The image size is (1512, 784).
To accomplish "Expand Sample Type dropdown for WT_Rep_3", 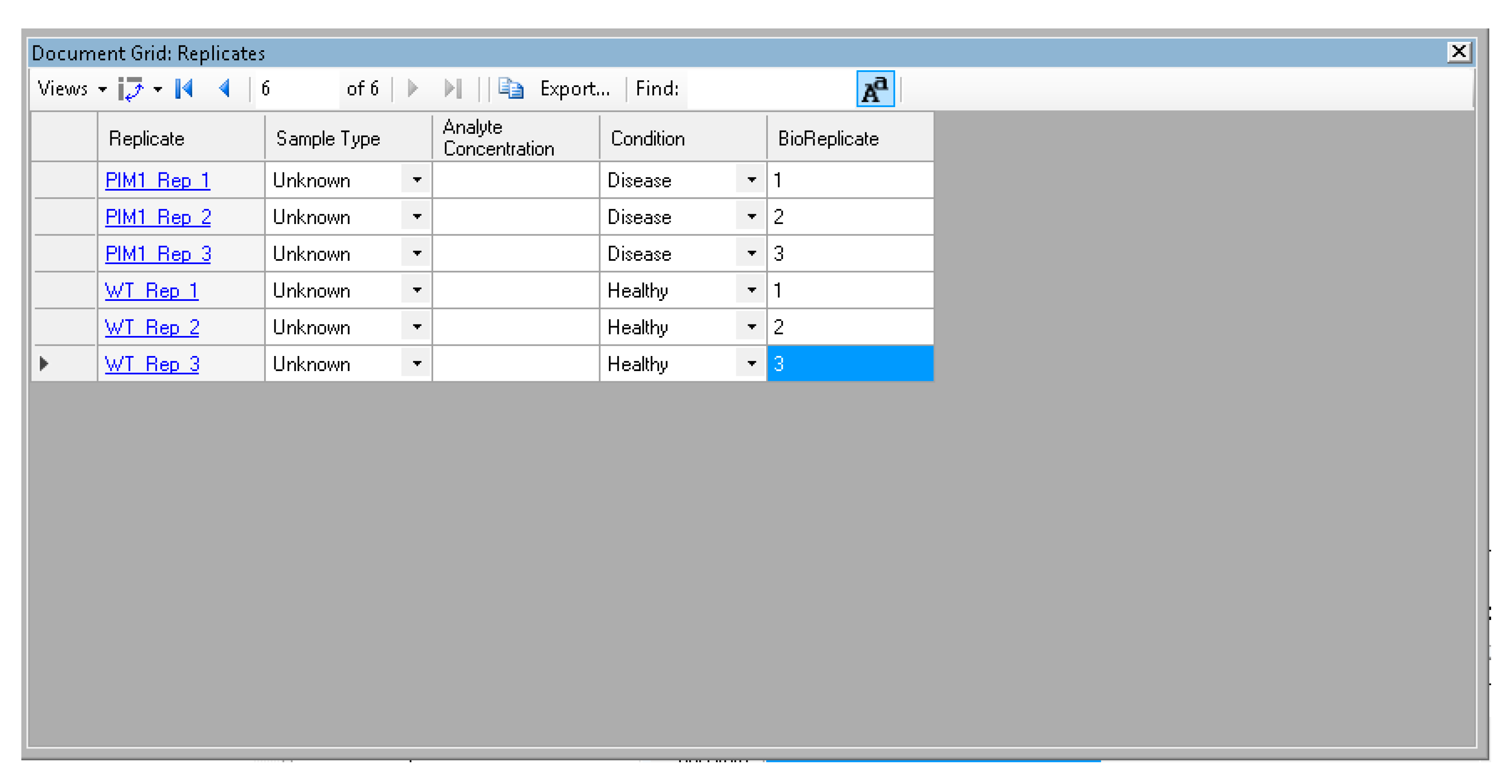I will pyautogui.click(x=416, y=364).
